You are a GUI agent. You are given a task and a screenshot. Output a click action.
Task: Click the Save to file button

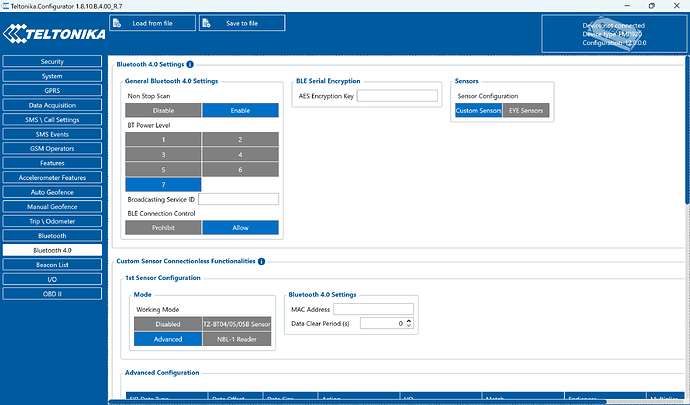(242, 23)
